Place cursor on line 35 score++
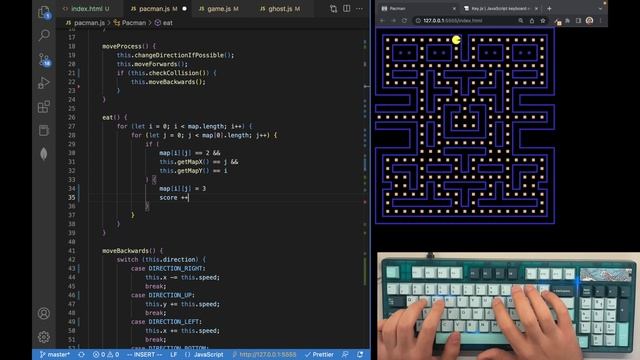 click(x=174, y=198)
